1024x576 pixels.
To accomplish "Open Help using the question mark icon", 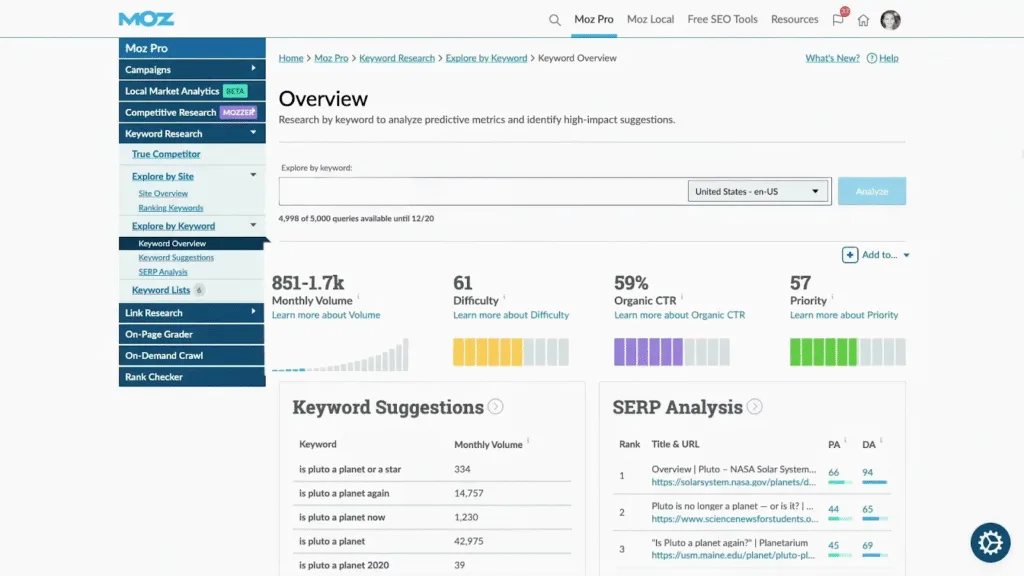I will coord(874,58).
